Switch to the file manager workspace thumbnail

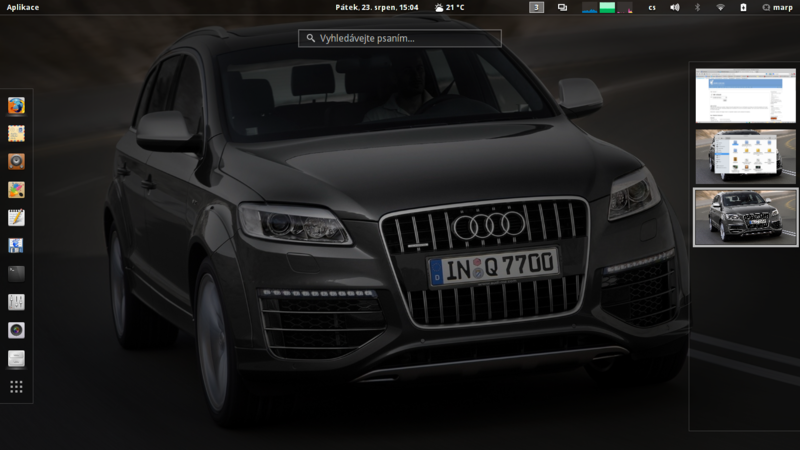745,156
